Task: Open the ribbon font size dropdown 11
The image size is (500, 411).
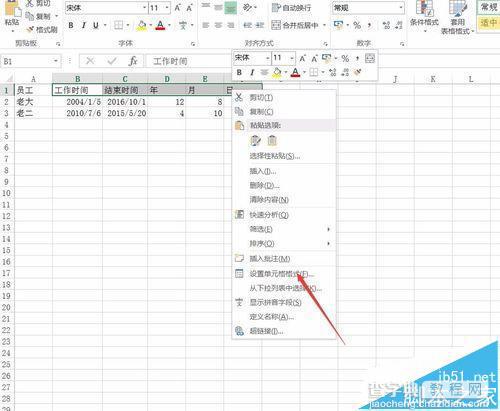Action: click(167, 8)
